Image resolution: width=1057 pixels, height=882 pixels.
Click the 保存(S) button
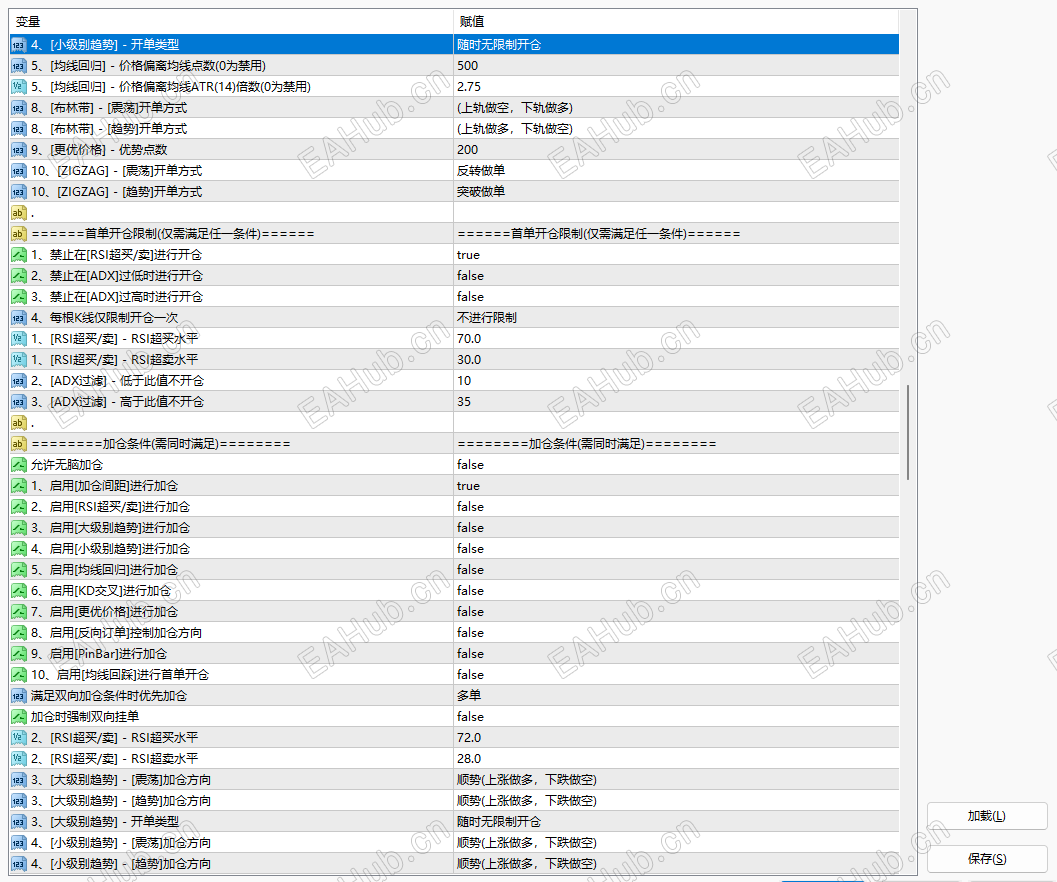[987, 858]
